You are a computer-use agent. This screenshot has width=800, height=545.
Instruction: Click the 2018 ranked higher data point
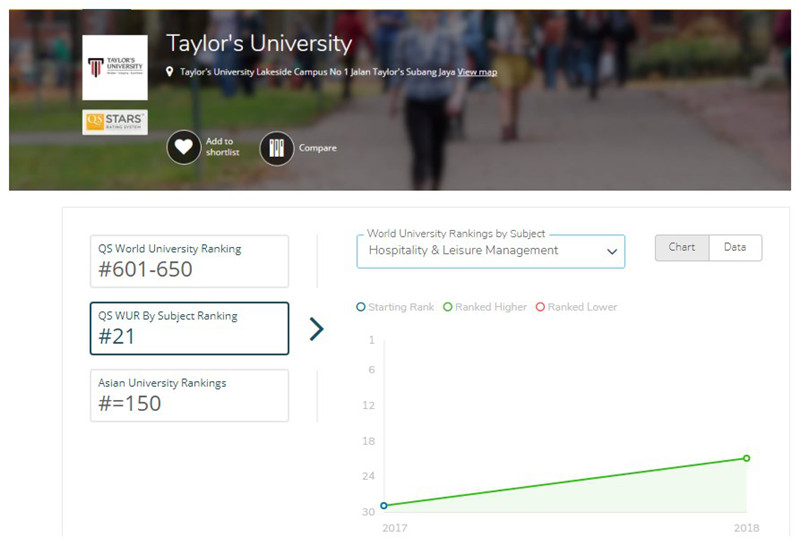point(746,458)
